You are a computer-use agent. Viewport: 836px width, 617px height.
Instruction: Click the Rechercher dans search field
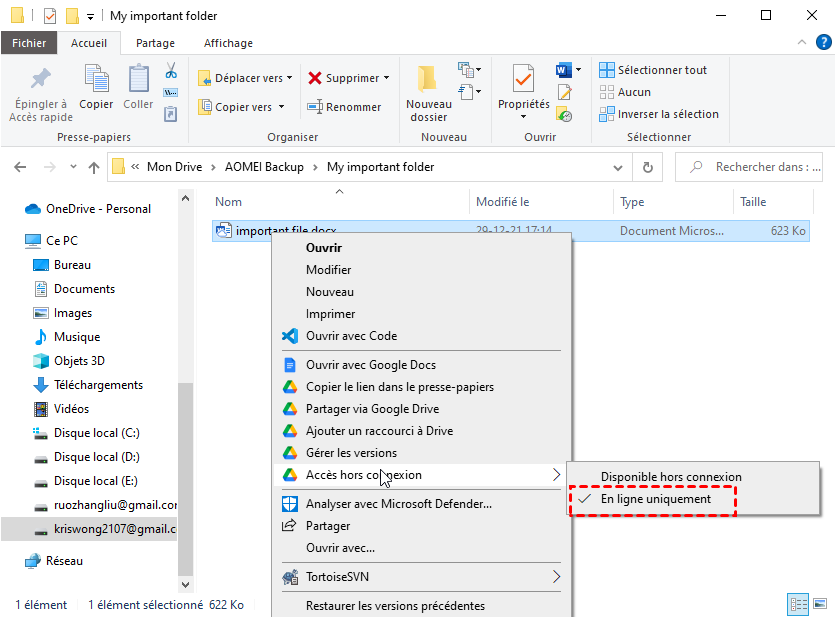pos(749,167)
